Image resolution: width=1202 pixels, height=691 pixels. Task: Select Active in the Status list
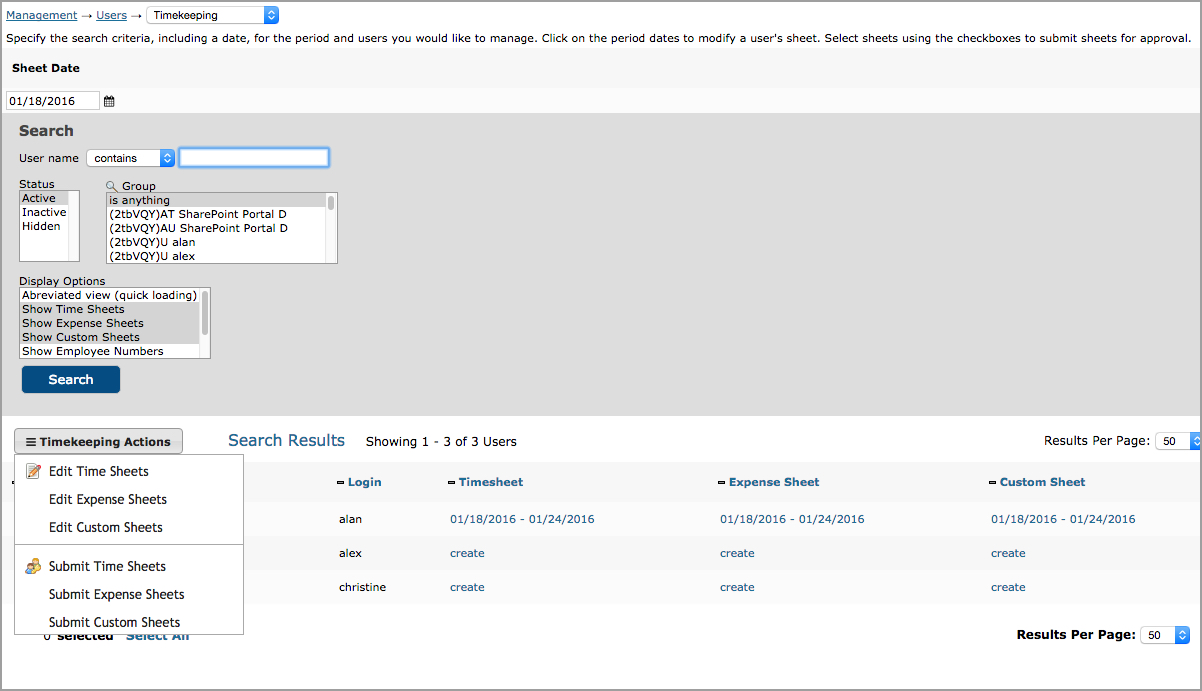point(44,199)
